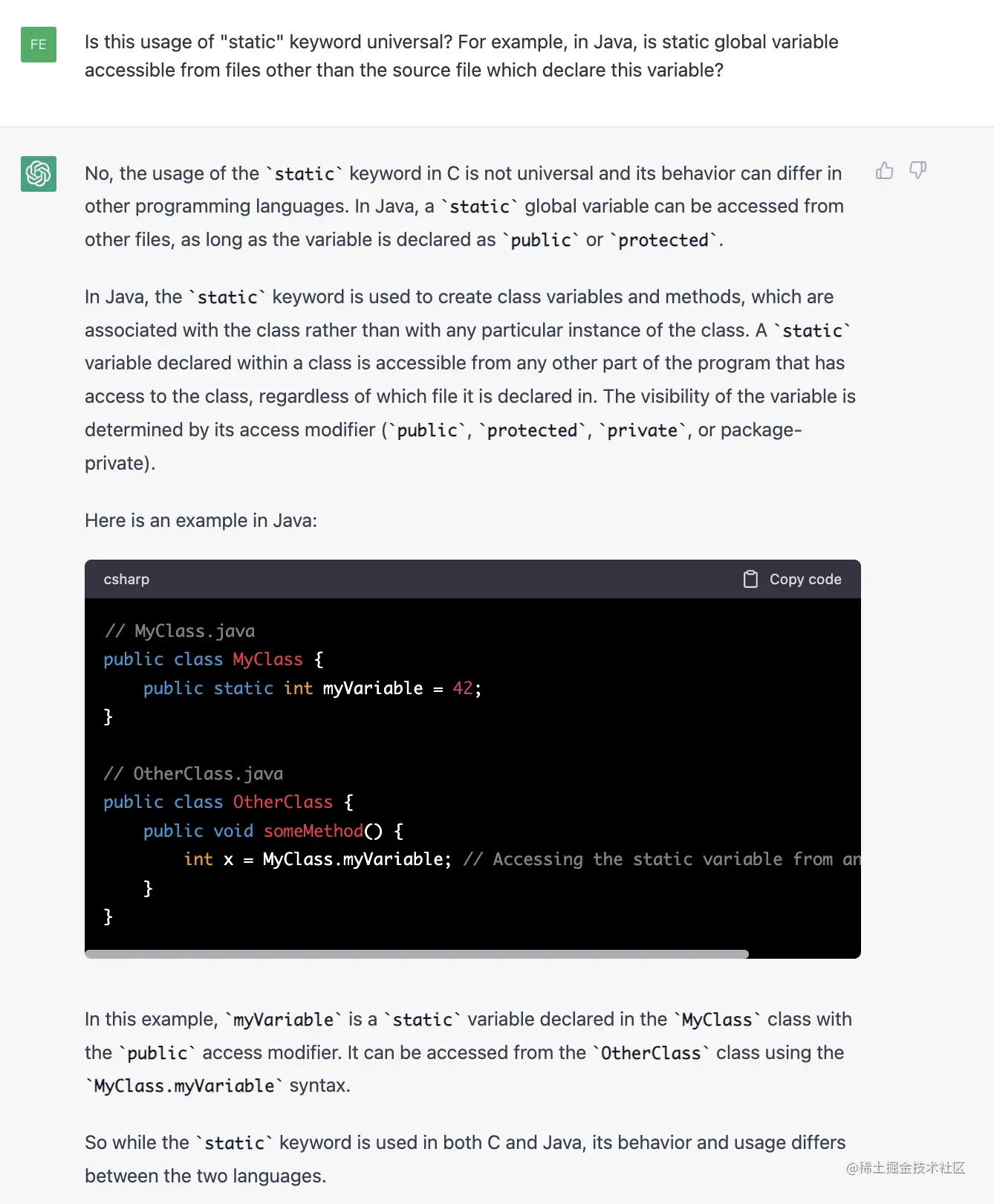Click the `protected` code in first paragraph
Screen dimensions: 994x1204
click(663, 240)
